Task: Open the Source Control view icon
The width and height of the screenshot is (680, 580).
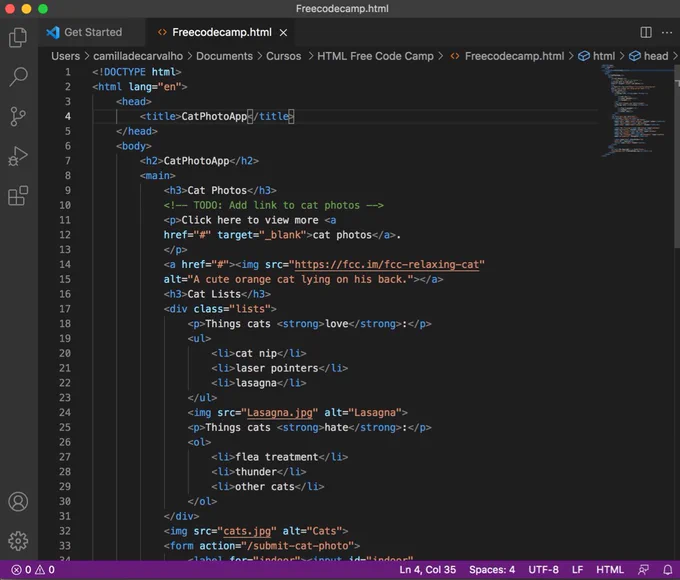Action: 18,116
